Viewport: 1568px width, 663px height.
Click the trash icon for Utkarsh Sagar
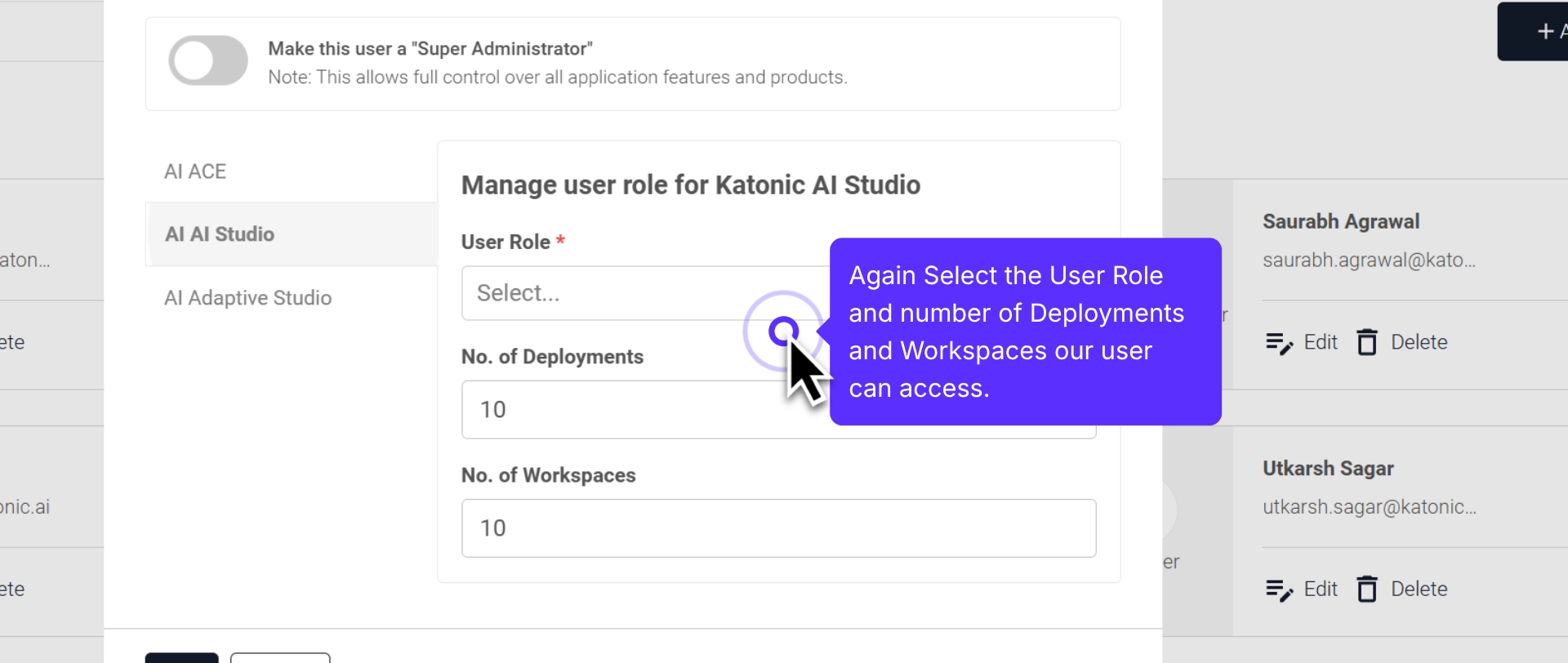pyautogui.click(x=1367, y=589)
